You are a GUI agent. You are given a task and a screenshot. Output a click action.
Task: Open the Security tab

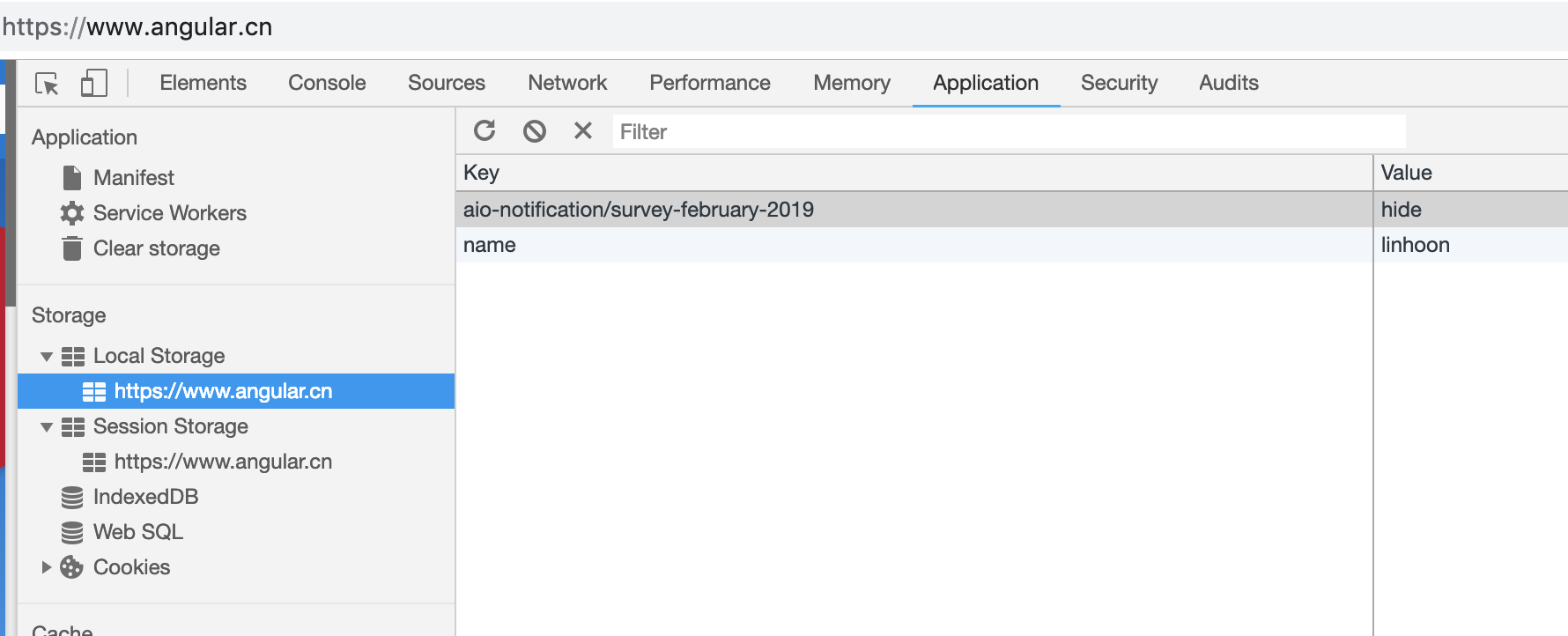[1119, 83]
